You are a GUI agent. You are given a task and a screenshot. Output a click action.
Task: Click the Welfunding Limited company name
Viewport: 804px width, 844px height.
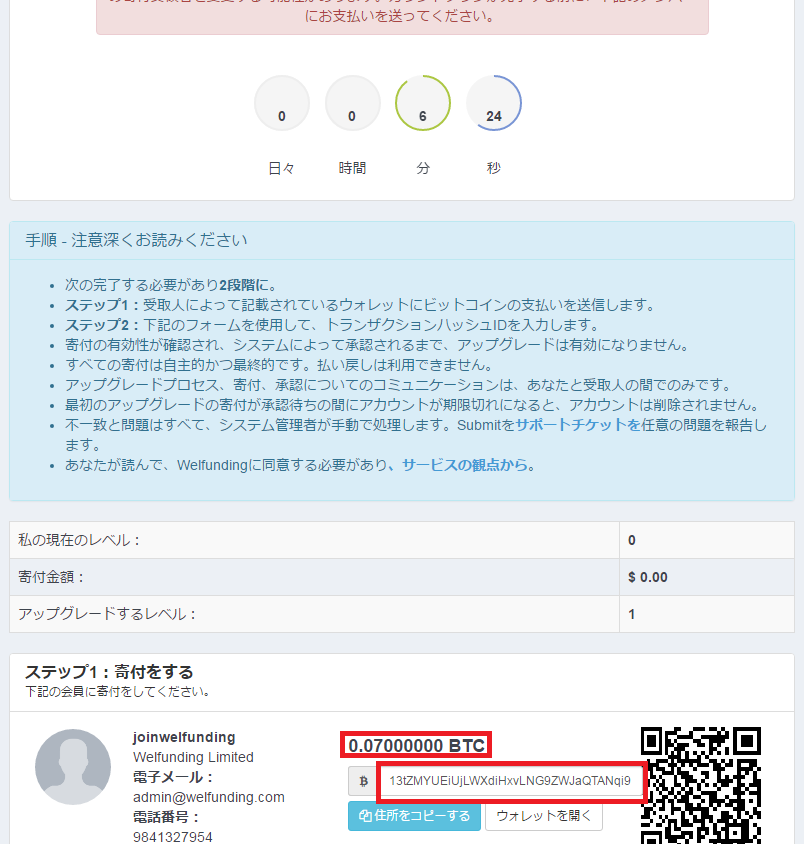coord(193,757)
